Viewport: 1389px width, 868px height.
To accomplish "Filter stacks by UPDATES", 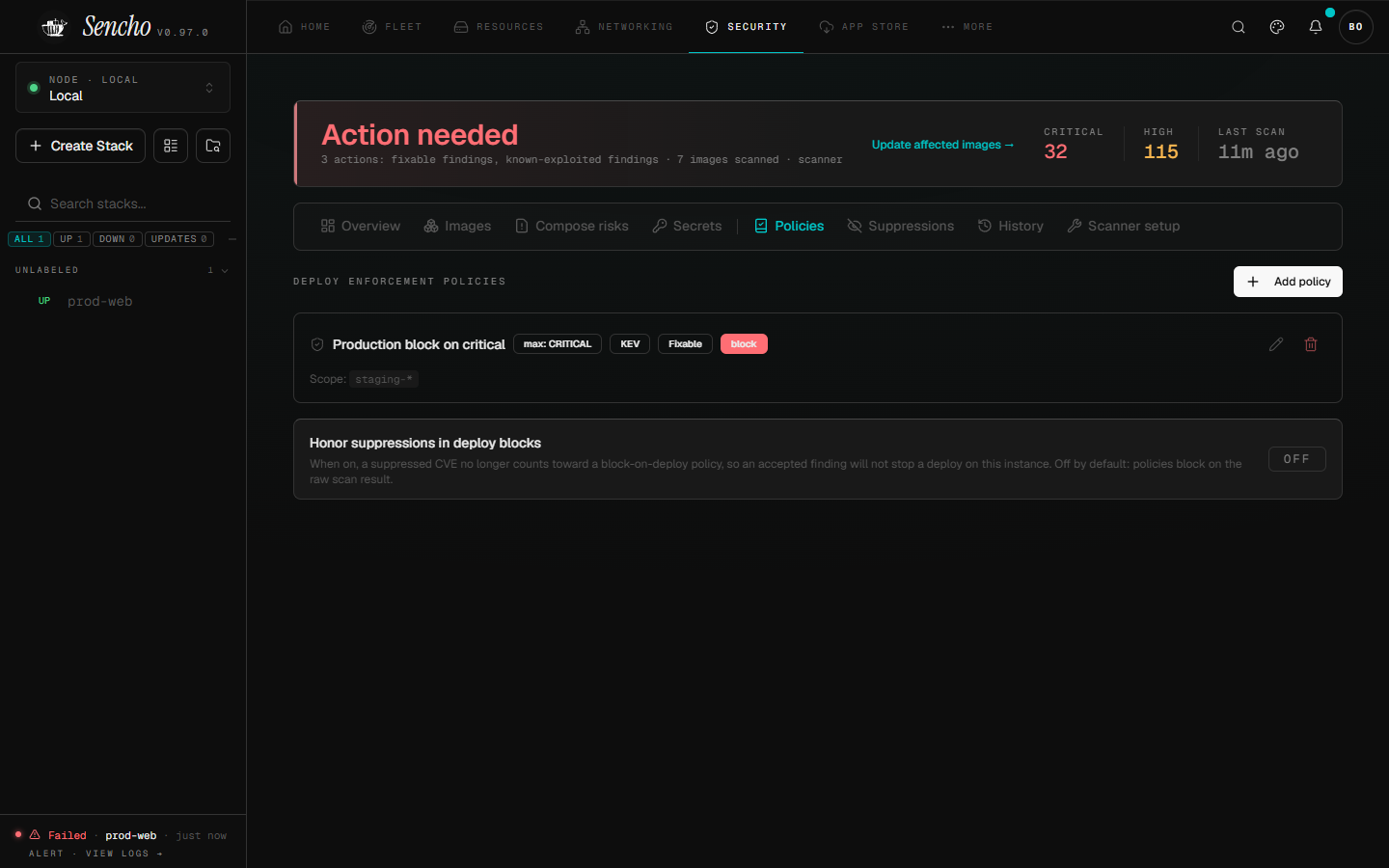I will coord(179,239).
